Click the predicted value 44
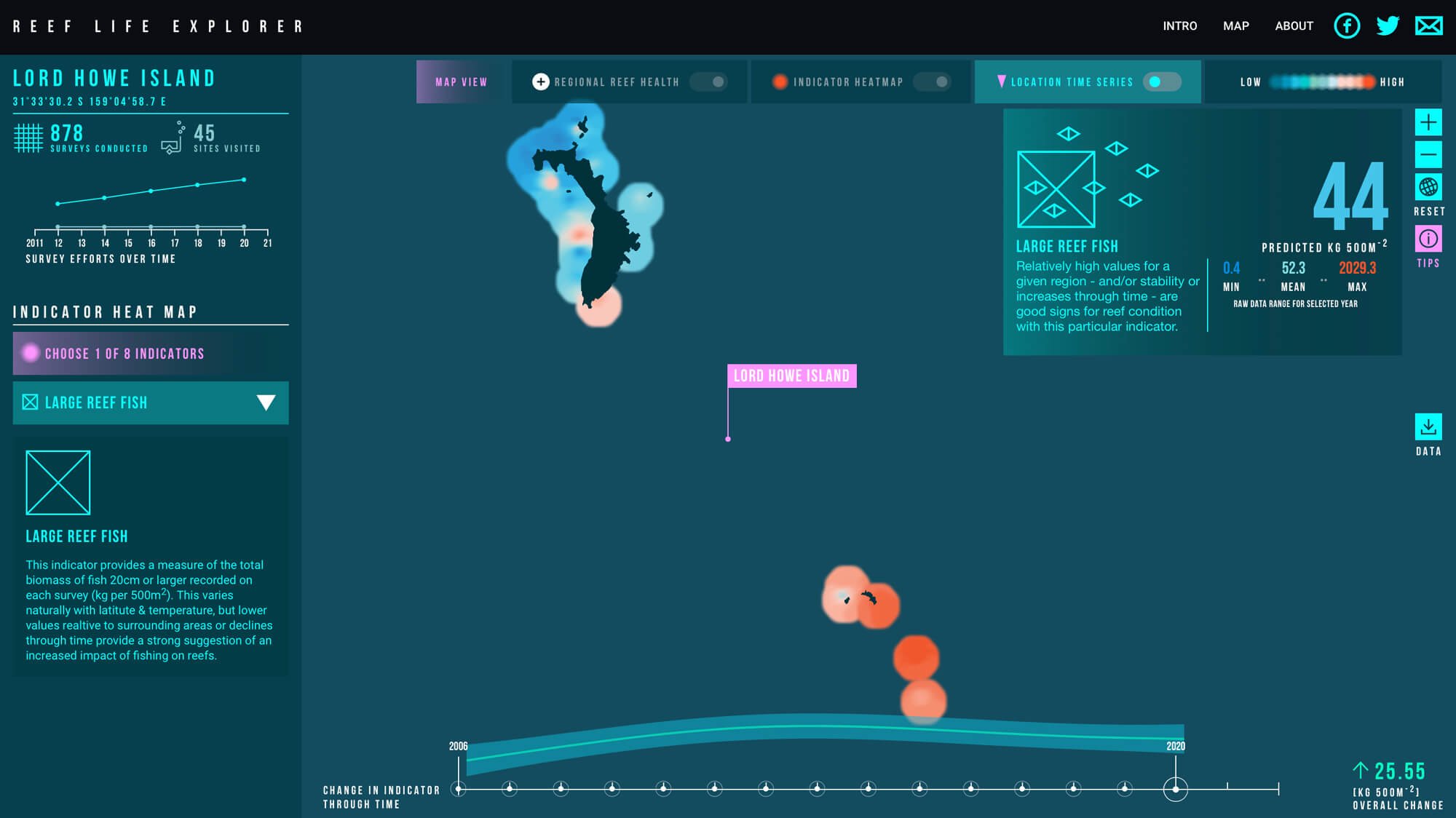The image size is (1456, 818). click(1351, 196)
